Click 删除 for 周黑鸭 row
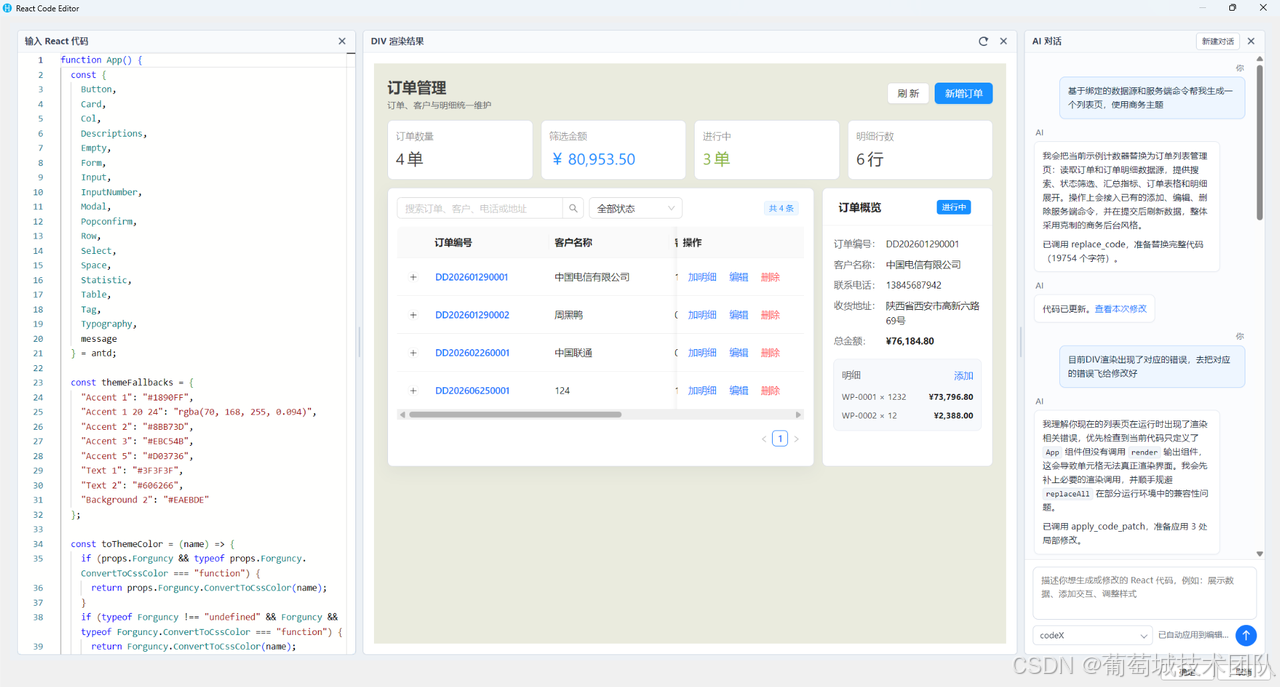Viewport: 1280px width, 687px height. [770, 315]
